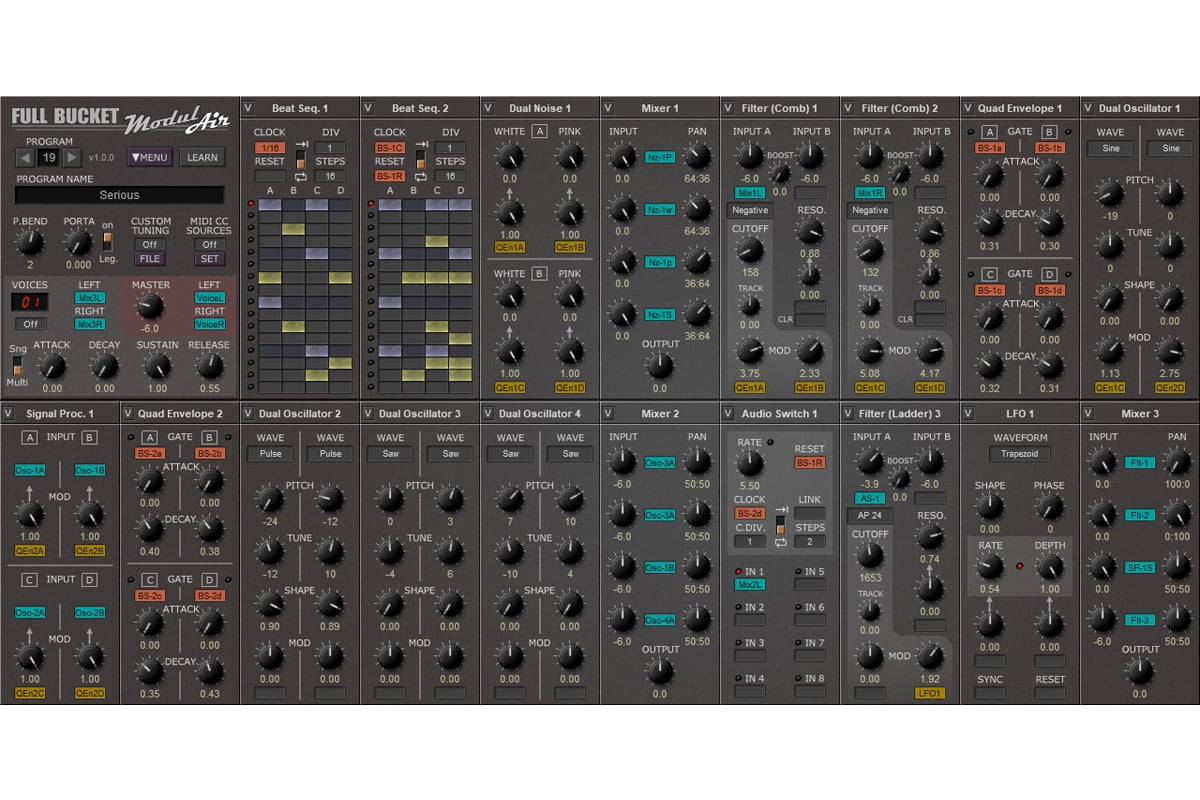Open Mixer 1 module selector V
The image size is (1200, 800).
point(608,108)
